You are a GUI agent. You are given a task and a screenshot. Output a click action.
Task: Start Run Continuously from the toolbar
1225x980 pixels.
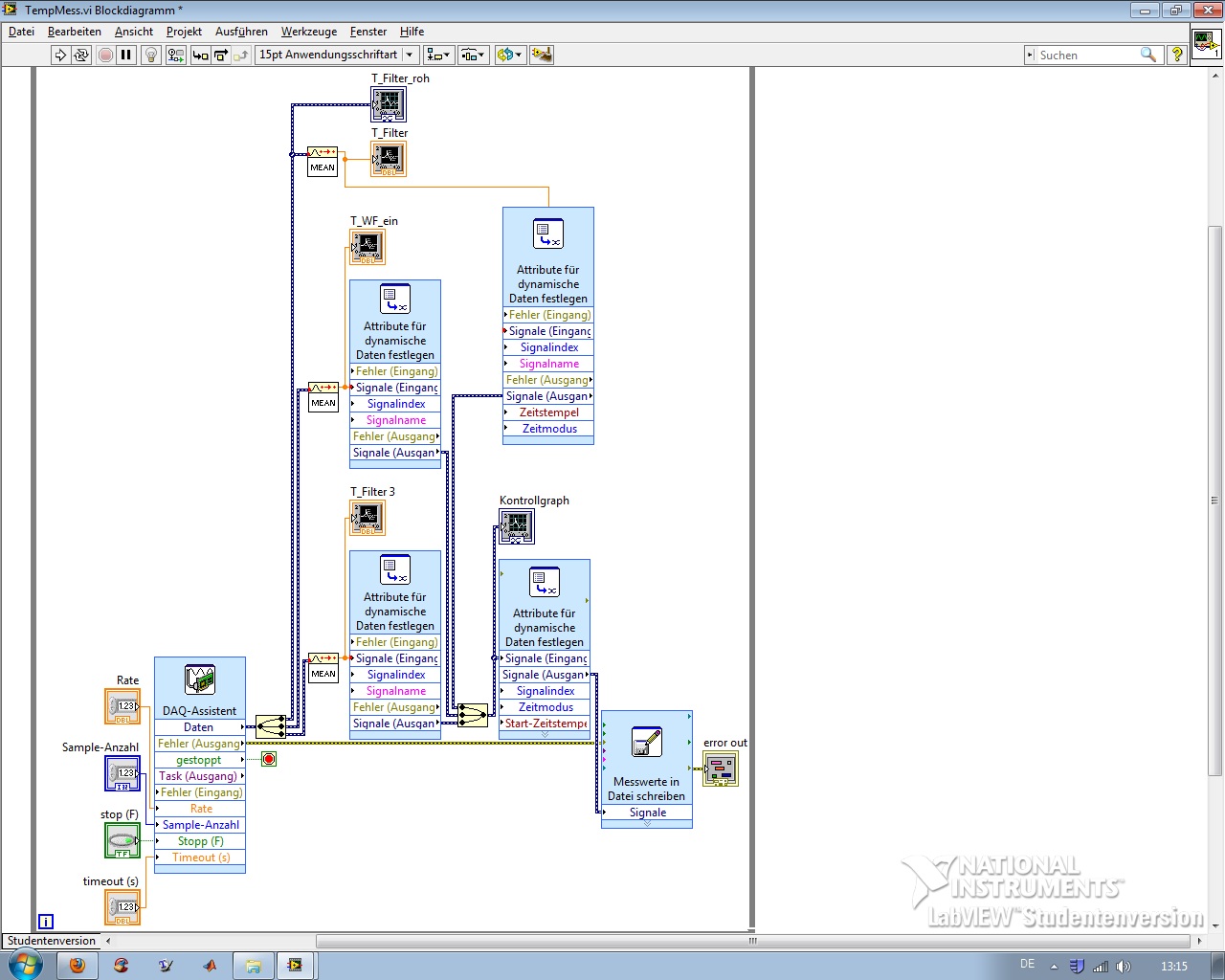click(x=81, y=55)
